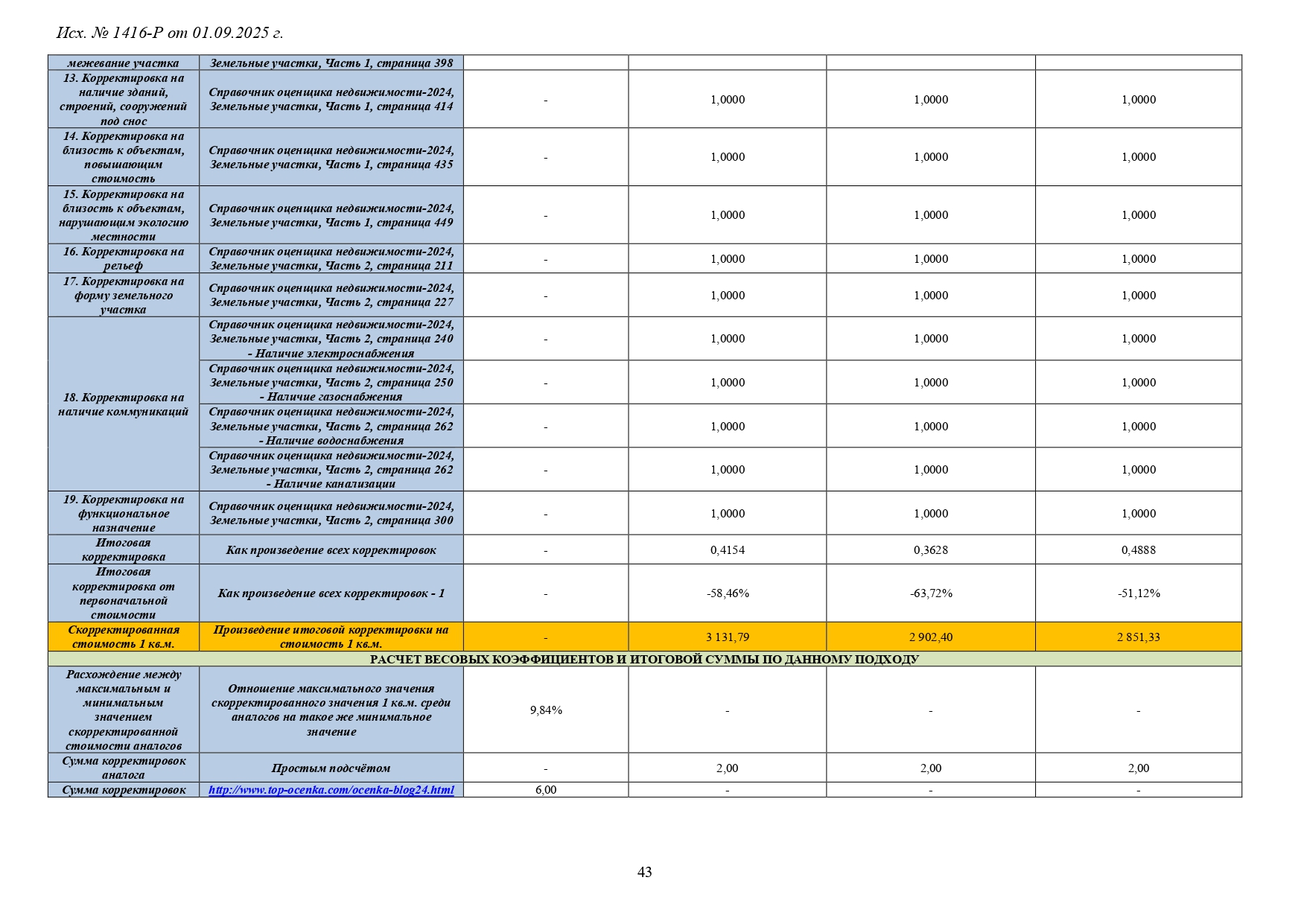
Task: Click page number 43 at the bottom
Action: (x=644, y=872)
